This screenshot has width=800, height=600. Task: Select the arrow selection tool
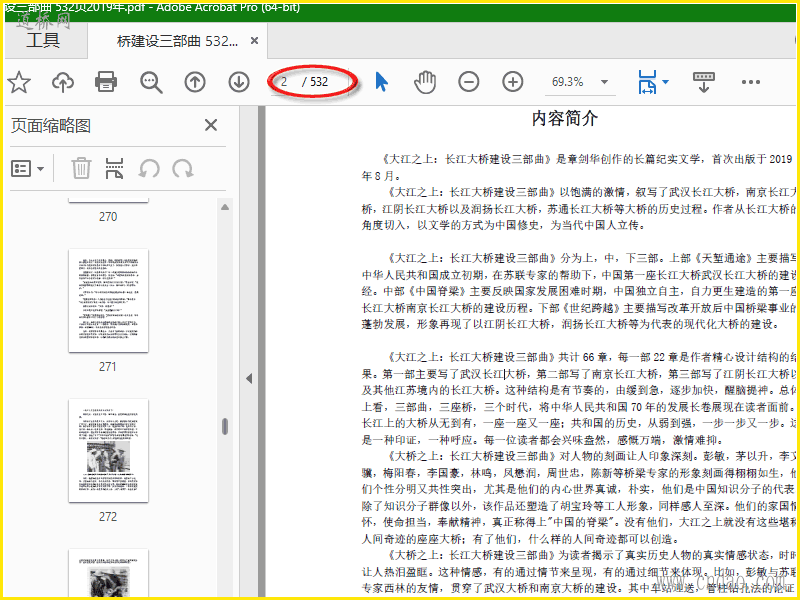(x=381, y=82)
